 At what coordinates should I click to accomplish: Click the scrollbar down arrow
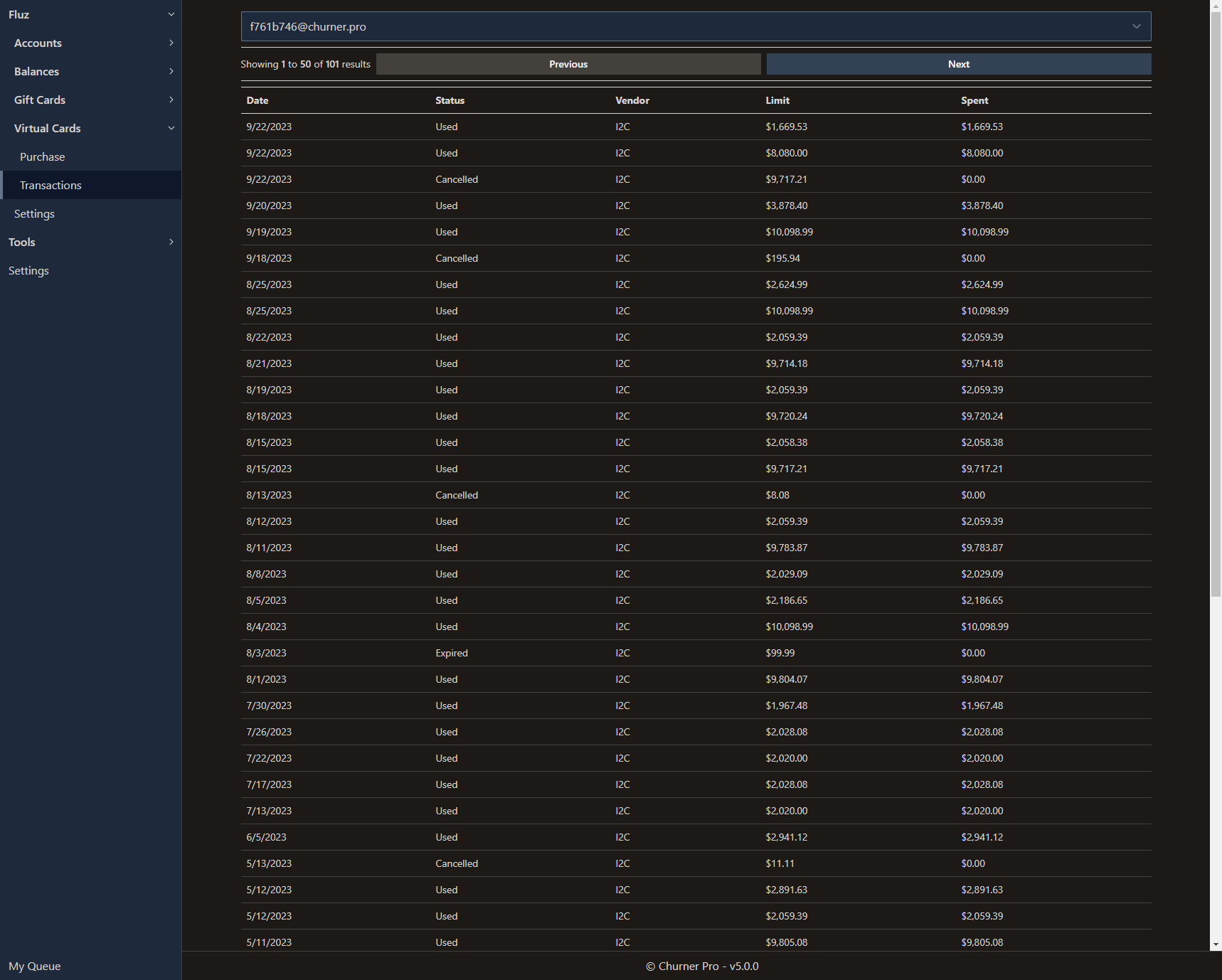(x=1216, y=944)
